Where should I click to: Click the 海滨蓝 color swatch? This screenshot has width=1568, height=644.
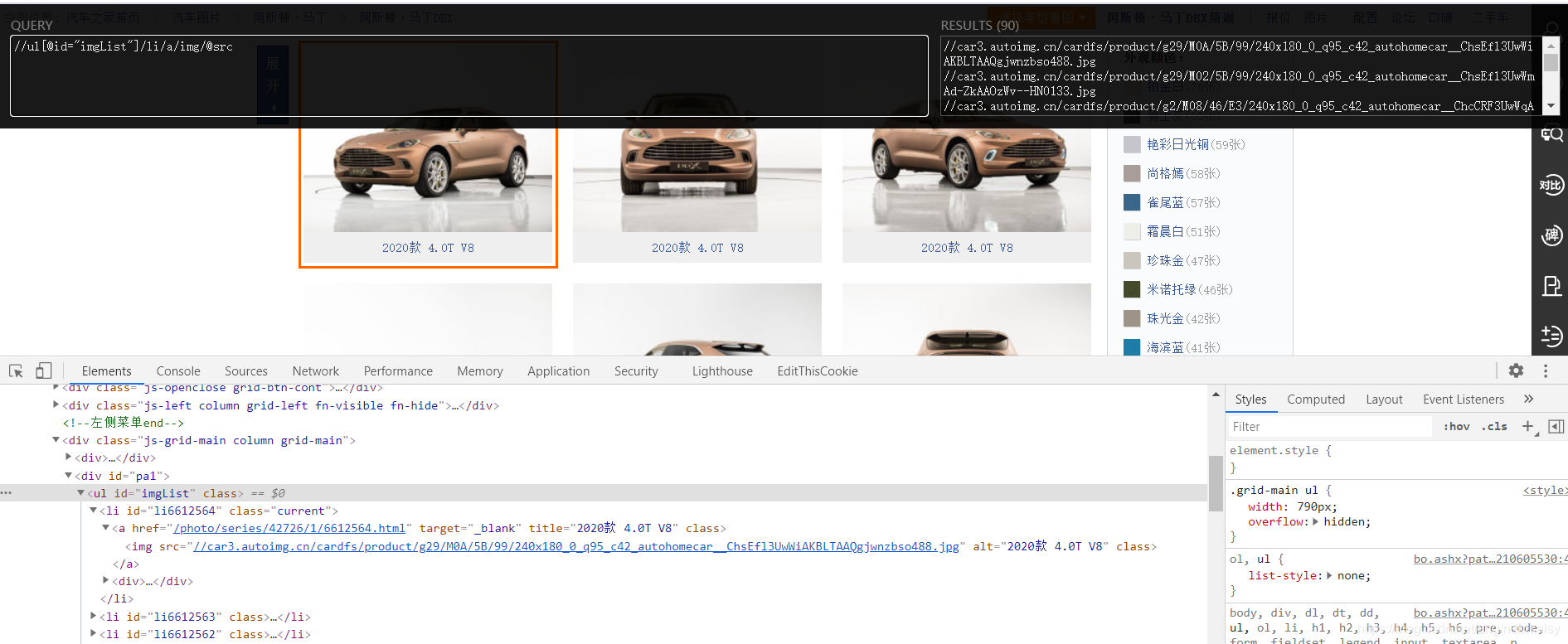pyautogui.click(x=1132, y=347)
